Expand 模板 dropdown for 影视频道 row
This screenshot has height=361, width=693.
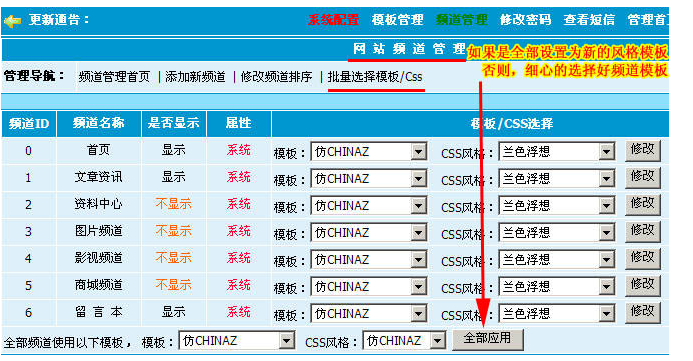(x=369, y=259)
